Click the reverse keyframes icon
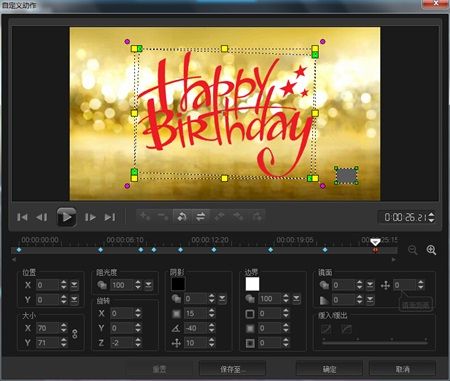This screenshot has height=381, width=450. click(182, 217)
